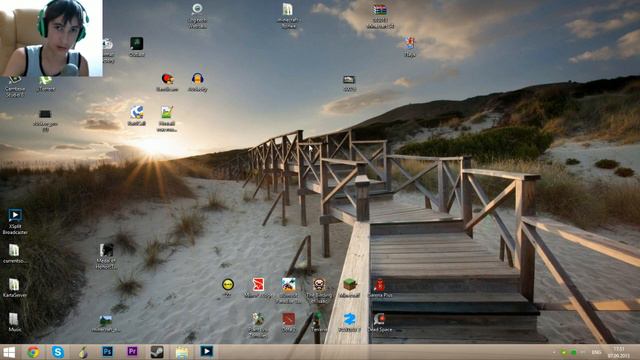Open Steam from the taskbar
Viewport: 640px width, 360px height.
(x=157, y=352)
